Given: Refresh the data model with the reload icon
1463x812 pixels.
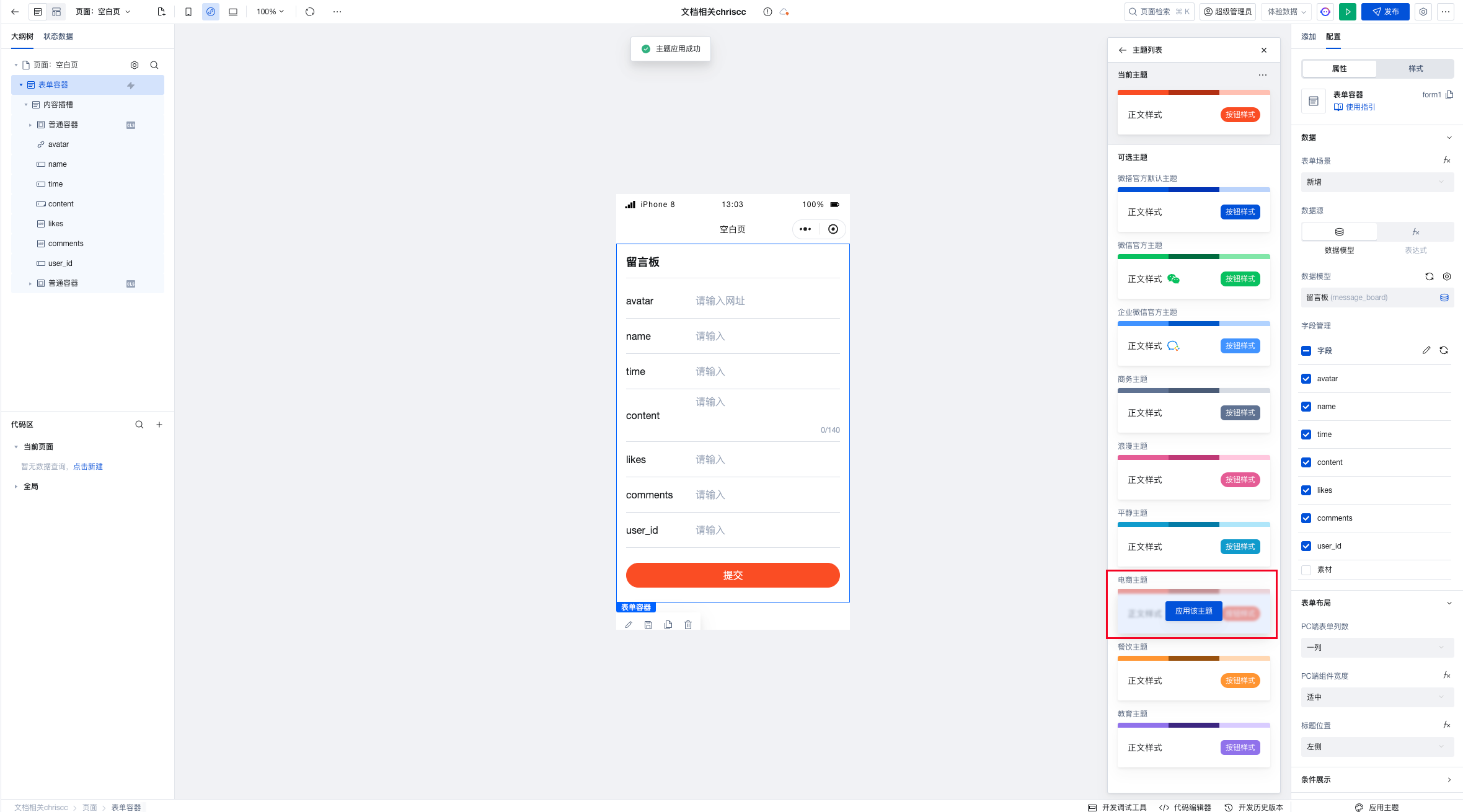Looking at the screenshot, I should pos(1430,276).
